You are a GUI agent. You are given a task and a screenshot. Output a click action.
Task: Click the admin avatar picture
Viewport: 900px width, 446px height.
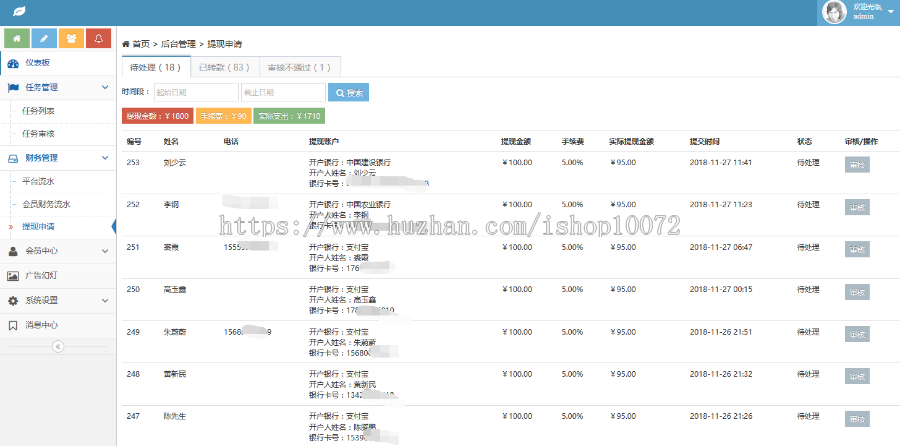834,12
